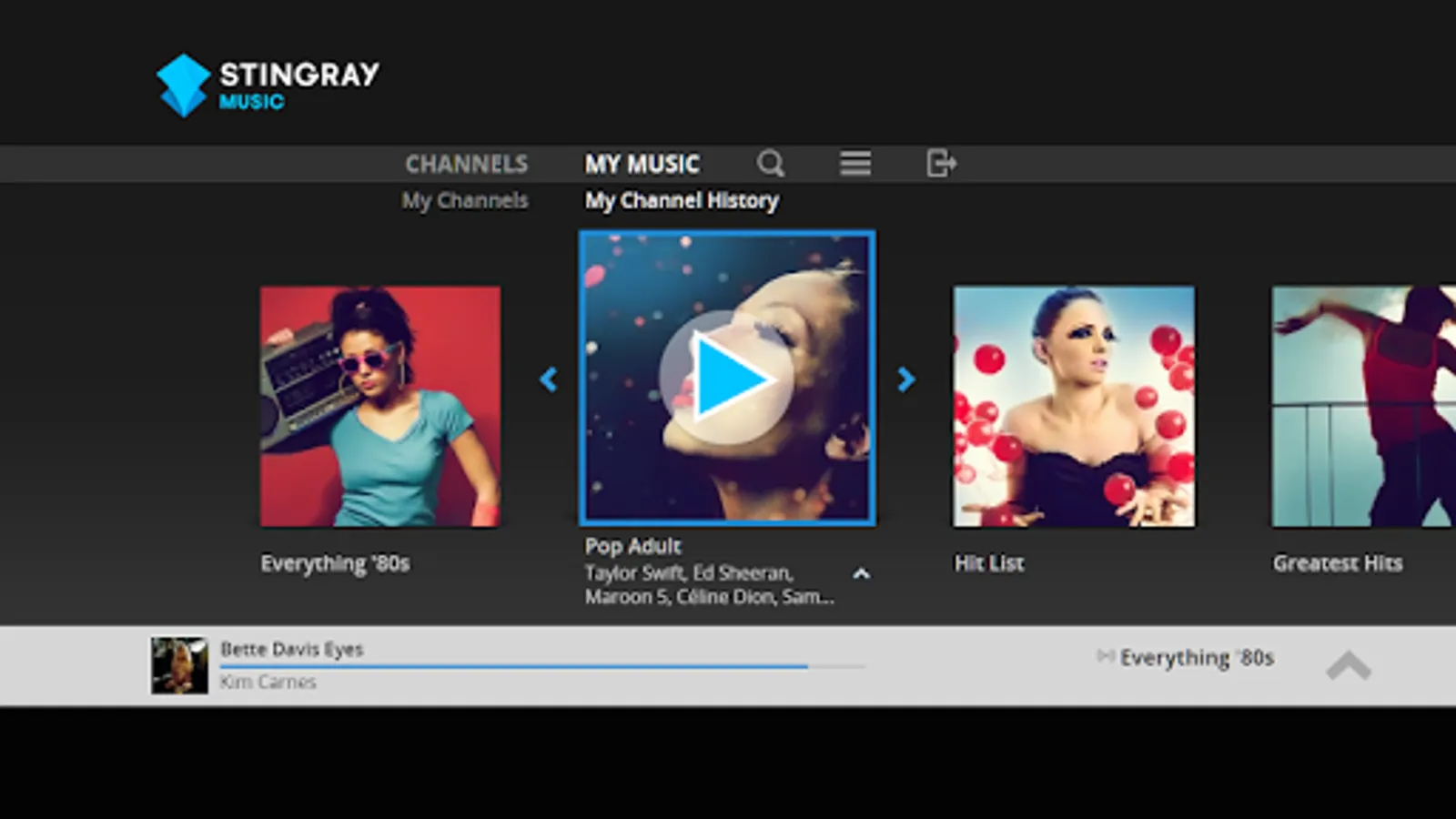The image size is (1456, 819).
Task: Select the Hit List channel thumbnail
Action: 1074,407
